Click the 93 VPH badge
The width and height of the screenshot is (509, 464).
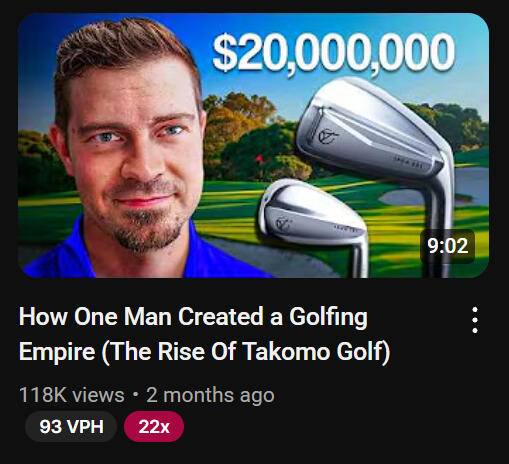[x=71, y=426]
